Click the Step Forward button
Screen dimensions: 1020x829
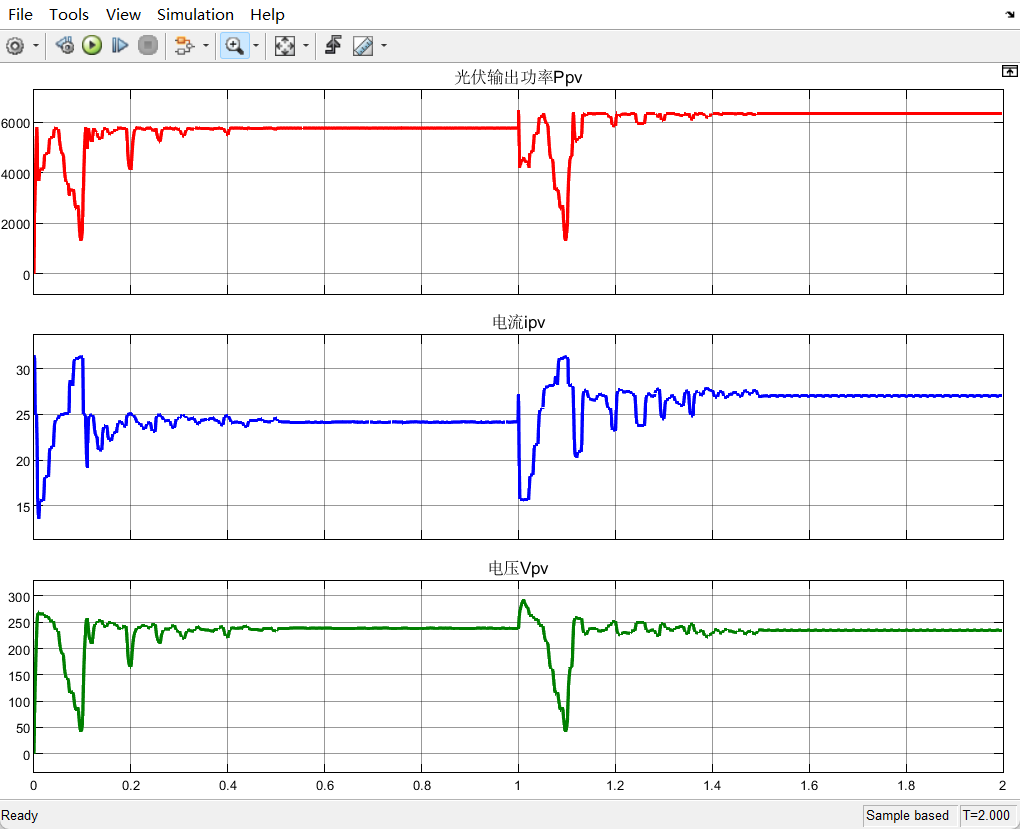120,45
